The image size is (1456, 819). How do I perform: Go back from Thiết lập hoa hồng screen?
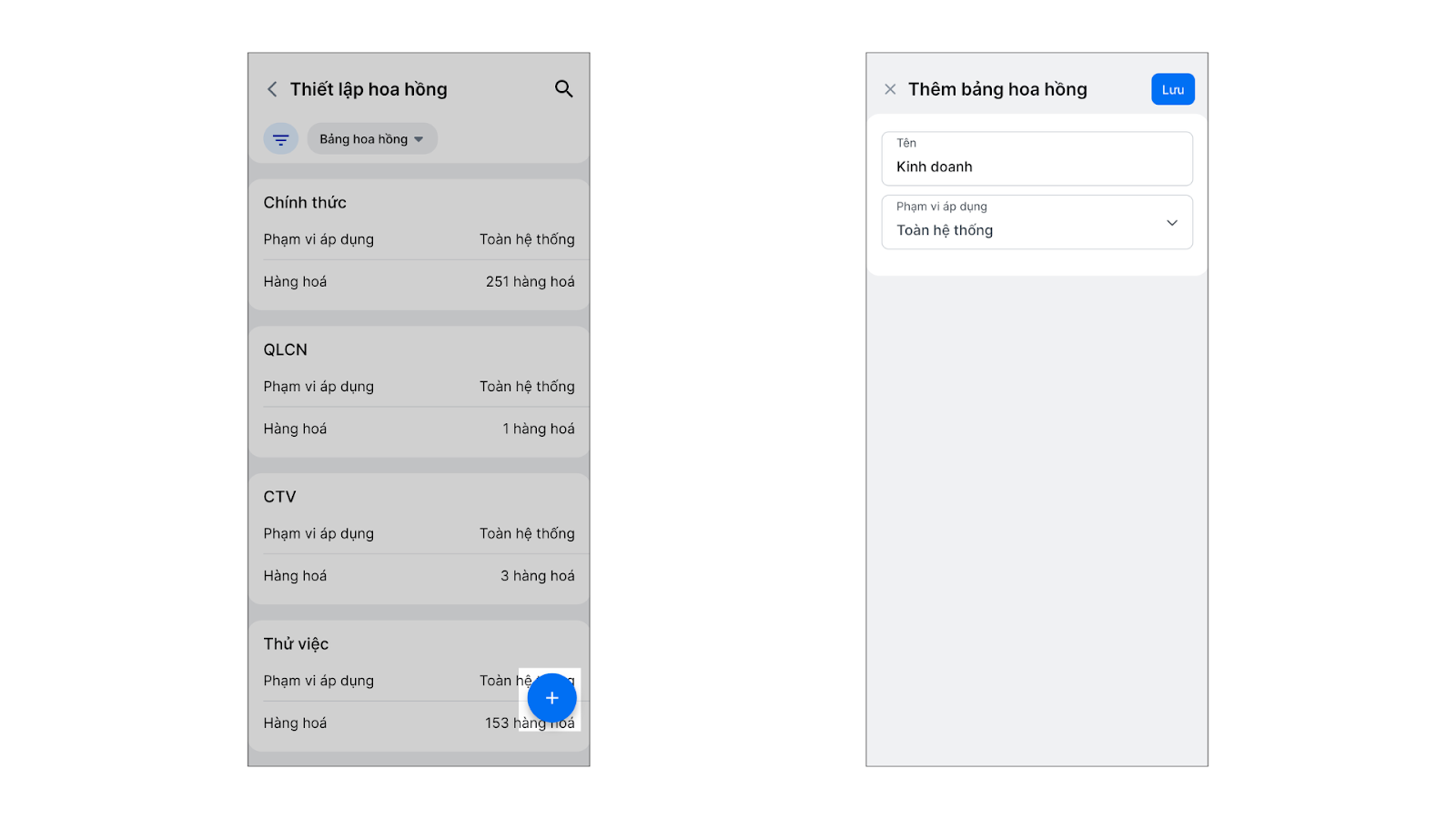click(272, 89)
